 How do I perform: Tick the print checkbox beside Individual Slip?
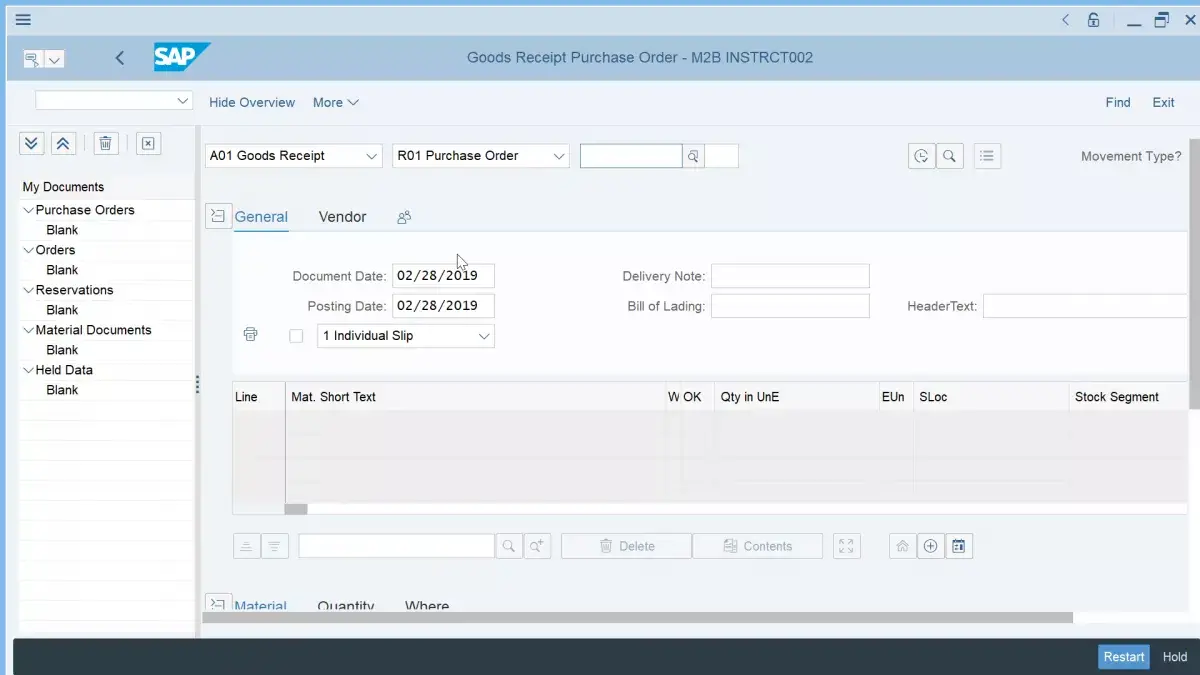(x=296, y=336)
